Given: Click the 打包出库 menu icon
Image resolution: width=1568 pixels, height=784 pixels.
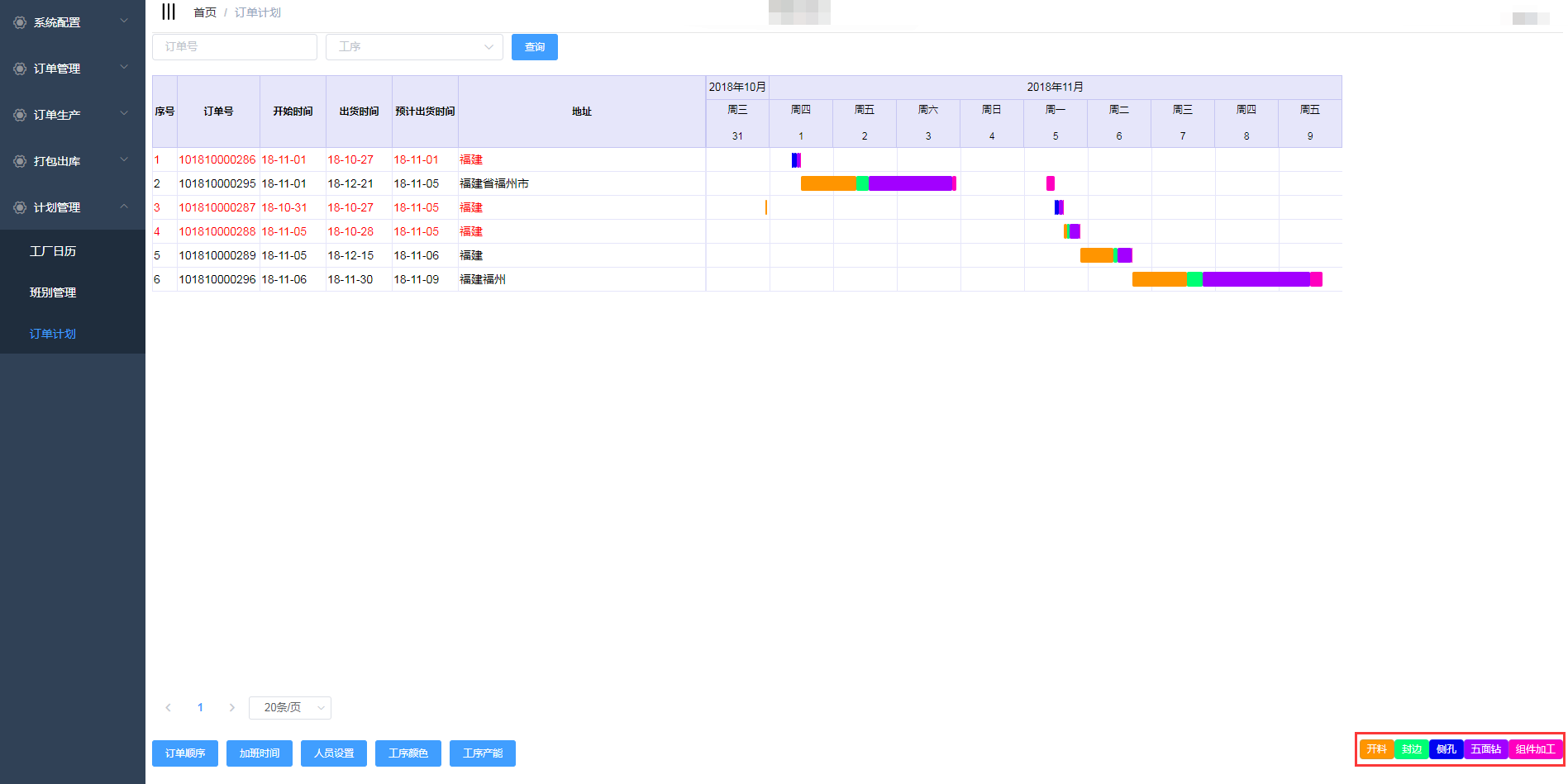Looking at the screenshot, I should [20, 161].
